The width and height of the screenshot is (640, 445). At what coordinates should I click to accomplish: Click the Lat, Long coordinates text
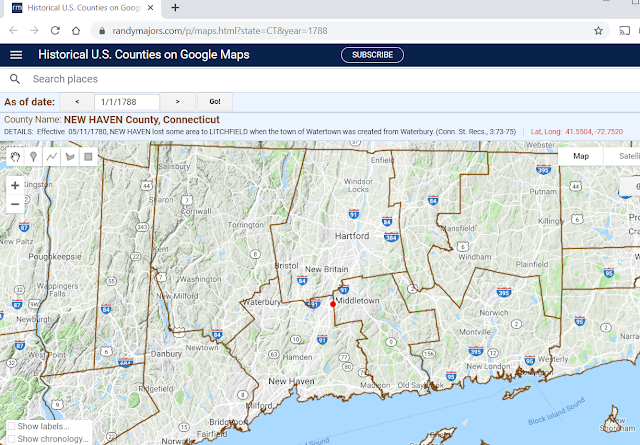coord(577,132)
